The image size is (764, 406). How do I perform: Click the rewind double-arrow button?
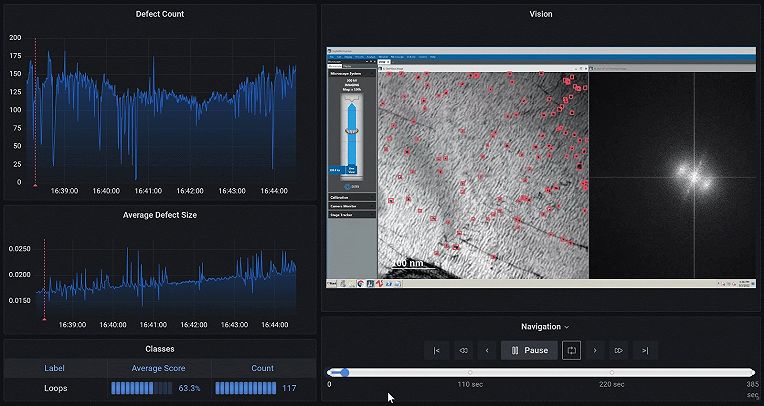pyautogui.click(x=462, y=350)
